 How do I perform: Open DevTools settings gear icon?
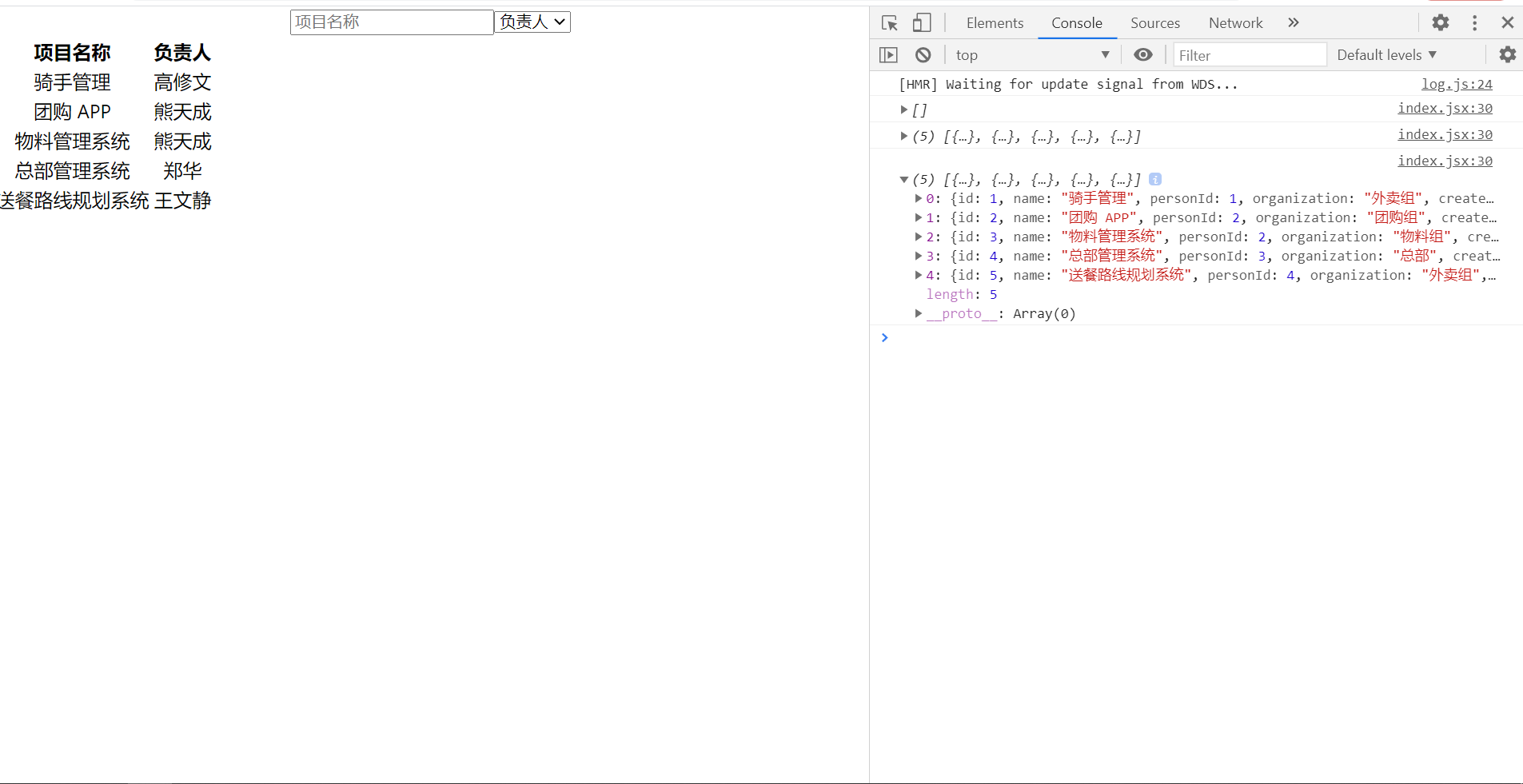pos(1441,23)
